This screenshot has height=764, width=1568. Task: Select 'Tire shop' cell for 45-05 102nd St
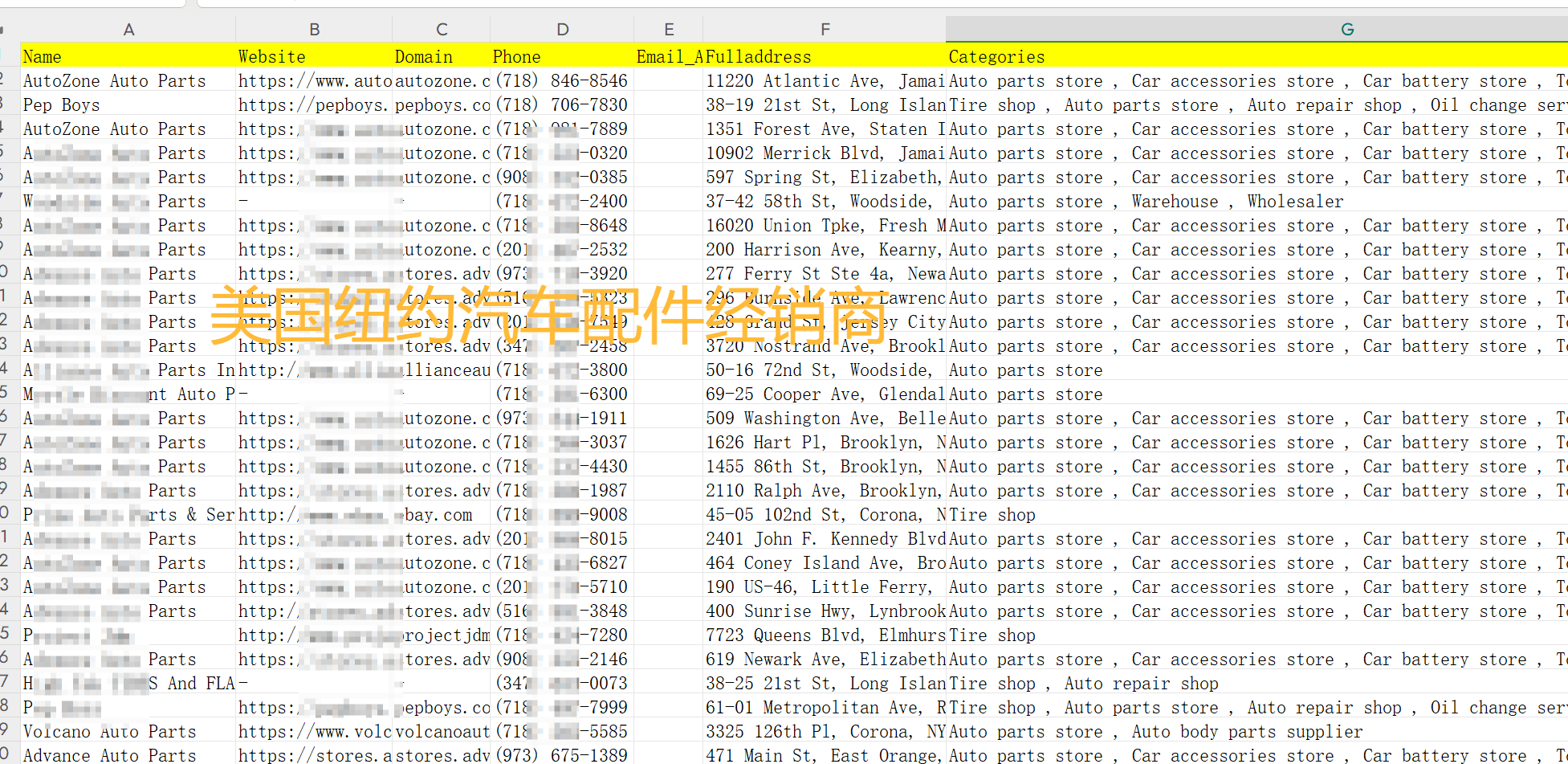click(x=1256, y=515)
